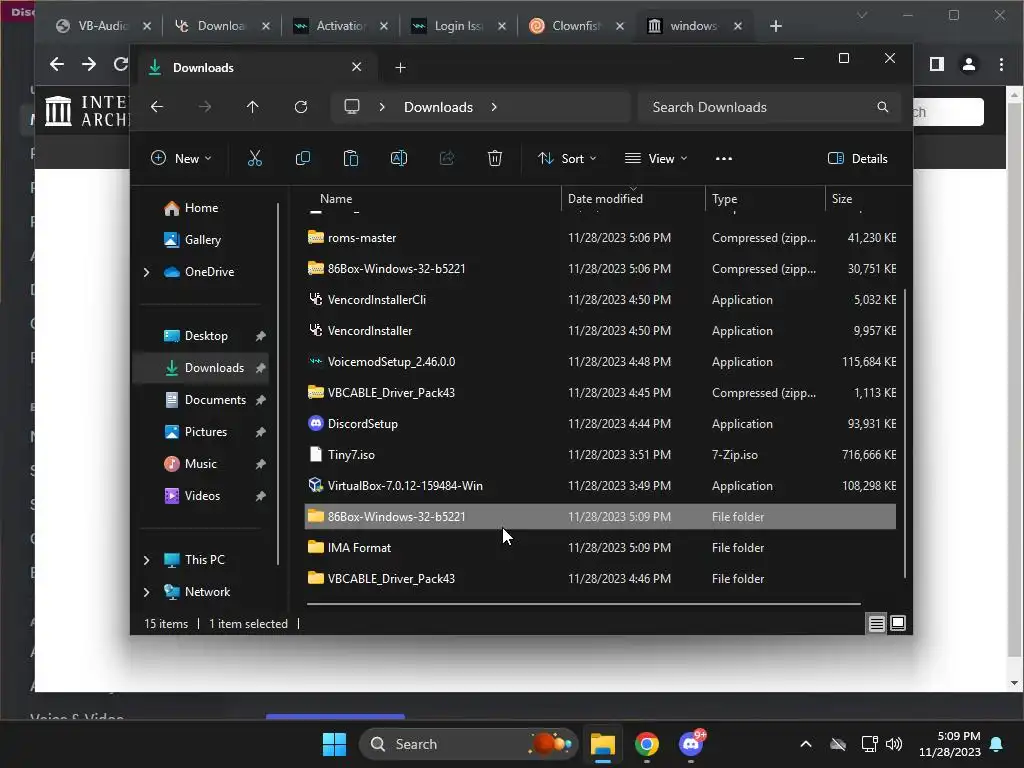Select the IMA Format folder
This screenshot has height=768, width=1024.
point(600,548)
